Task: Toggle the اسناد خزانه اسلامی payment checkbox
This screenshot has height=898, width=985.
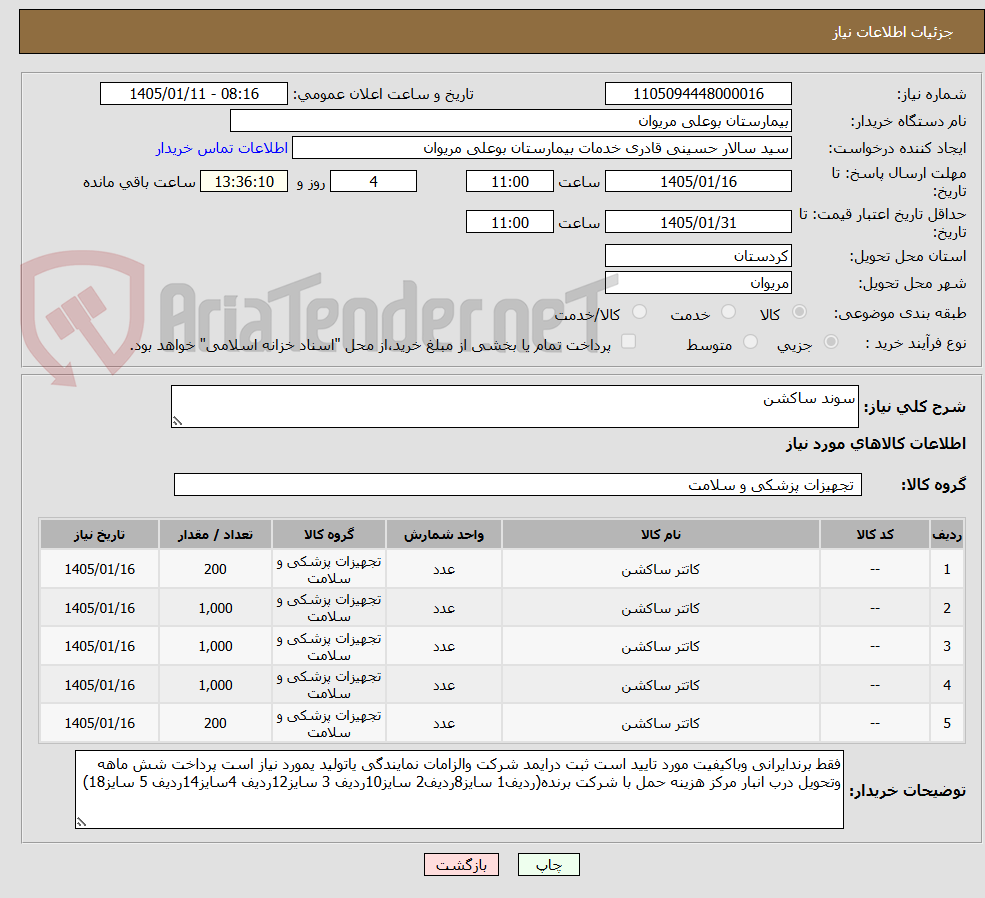Action: (x=628, y=342)
